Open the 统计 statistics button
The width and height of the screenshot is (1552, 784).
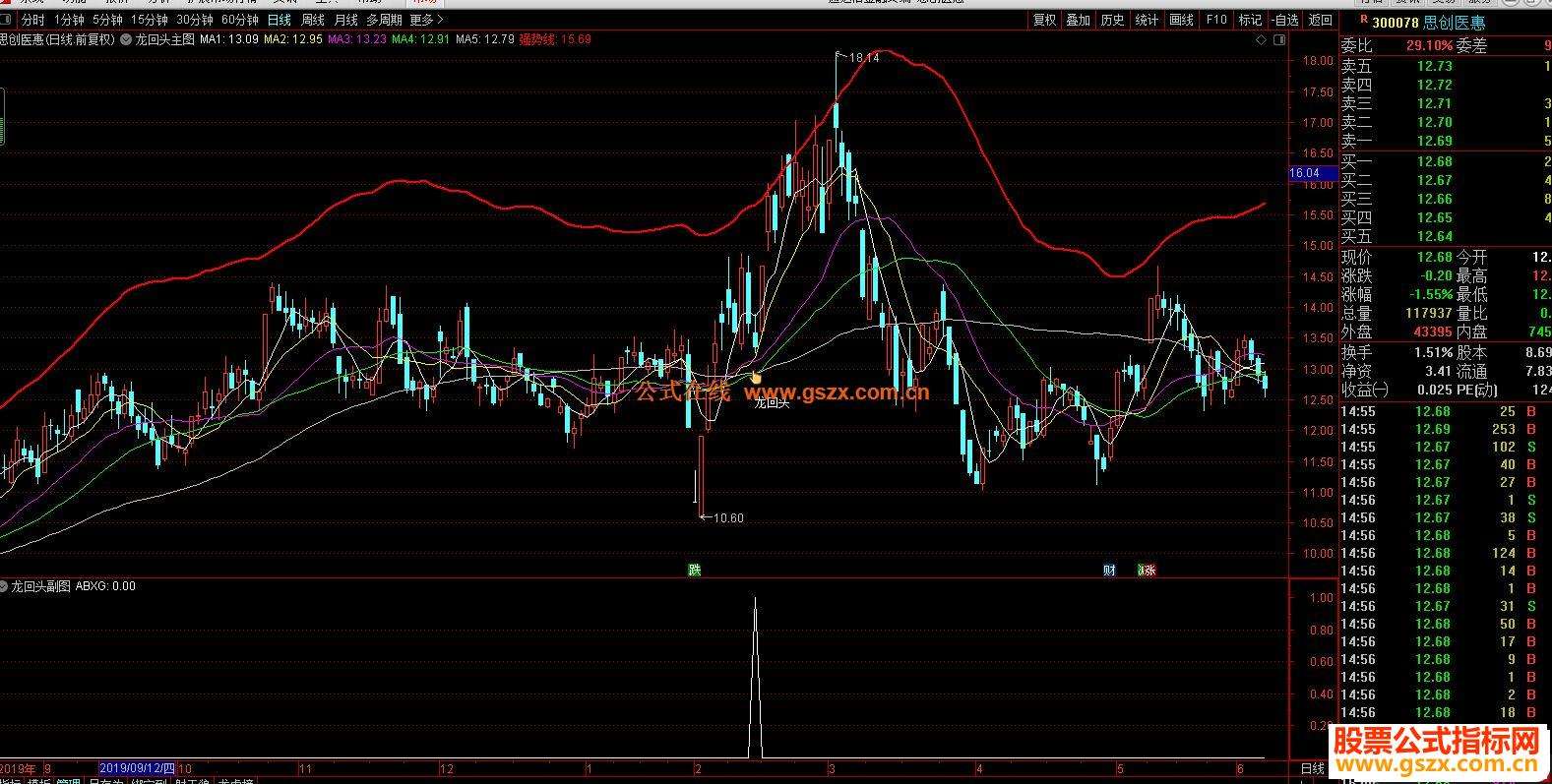(1147, 20)
